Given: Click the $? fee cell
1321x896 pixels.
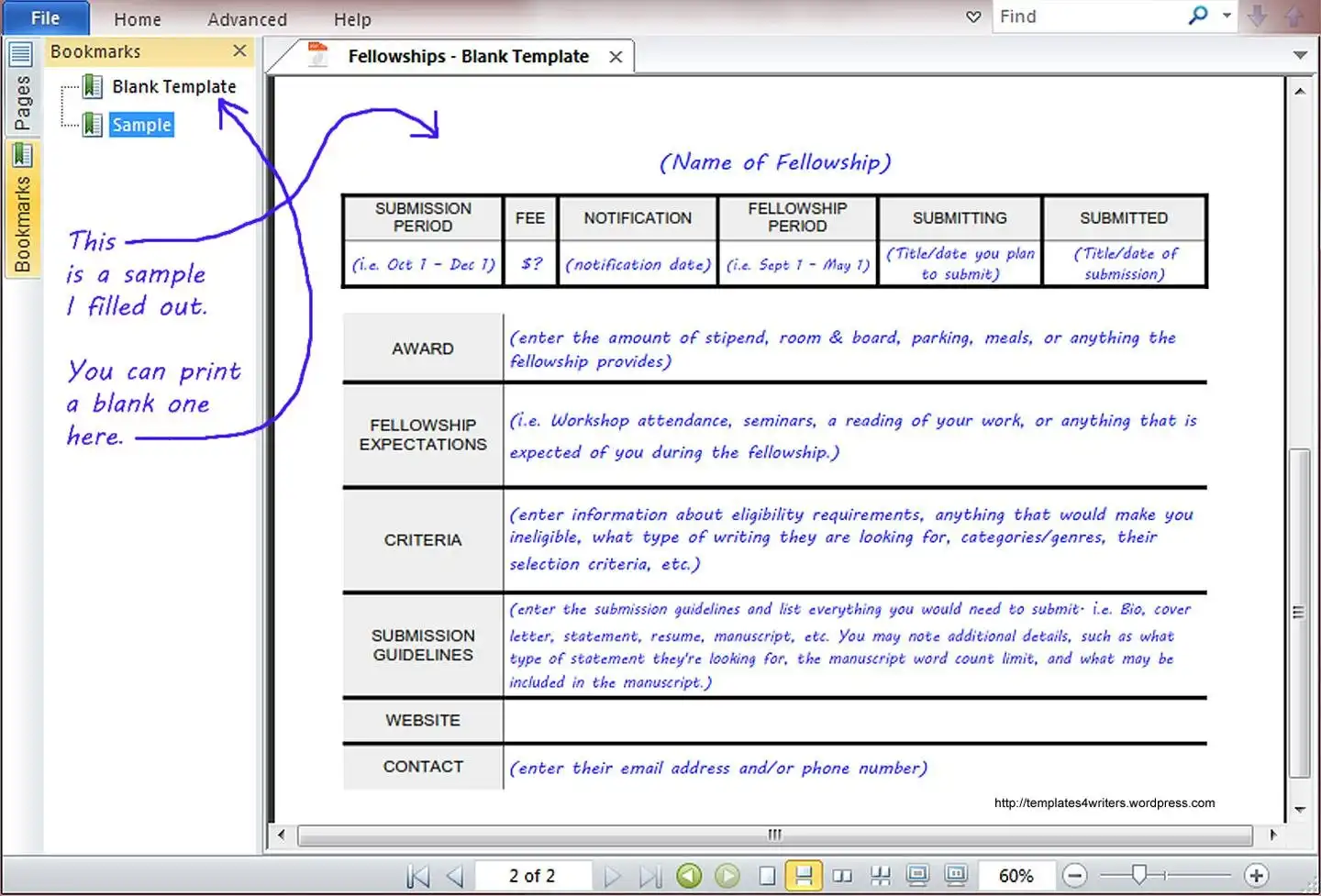Looking at the screenshot, I should click(x=531, y=264).
